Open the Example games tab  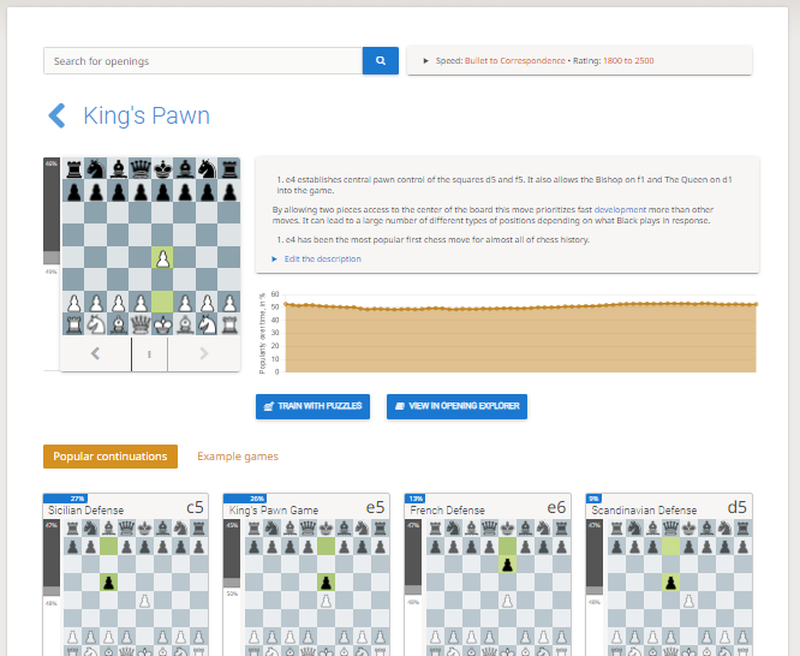click(237, 456)
